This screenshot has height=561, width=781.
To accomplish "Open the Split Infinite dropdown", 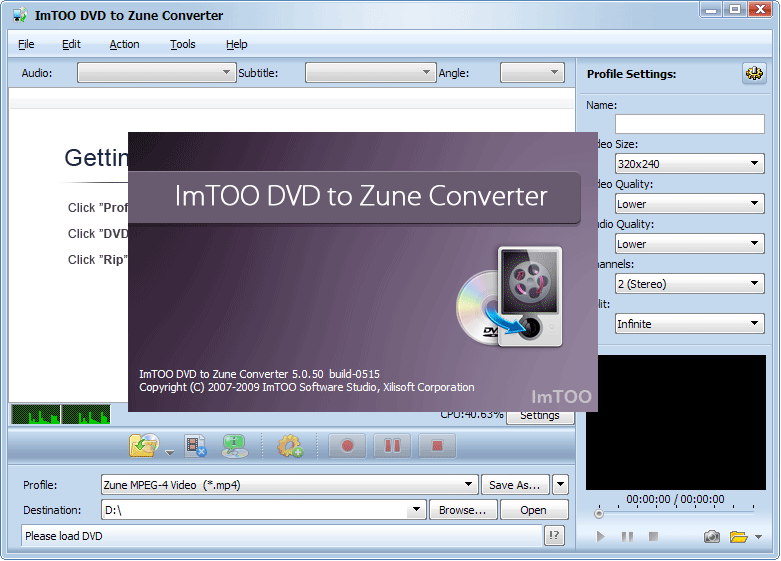I will coord(690,324).
